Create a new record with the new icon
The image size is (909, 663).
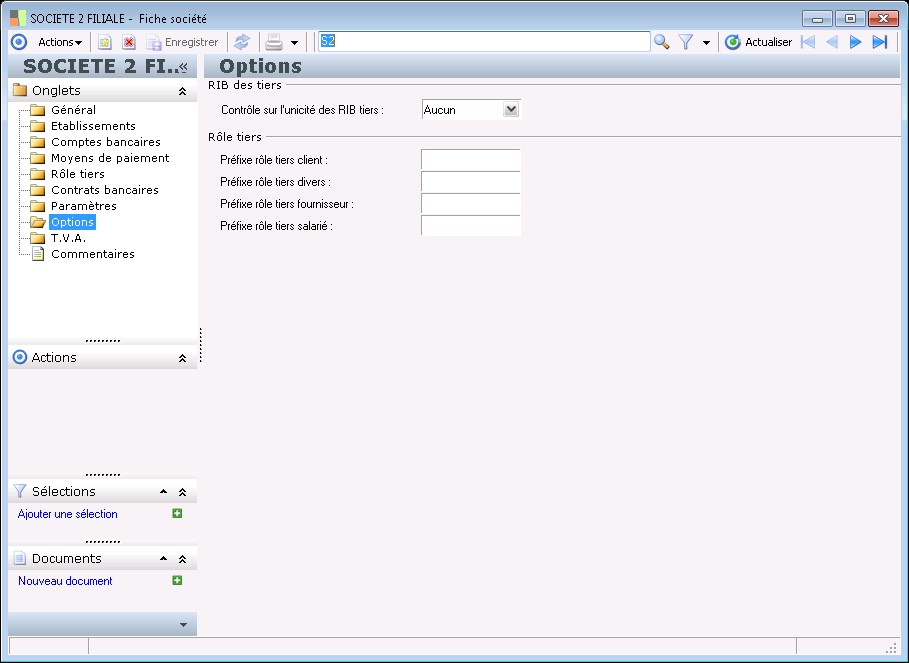pos(104,42)
